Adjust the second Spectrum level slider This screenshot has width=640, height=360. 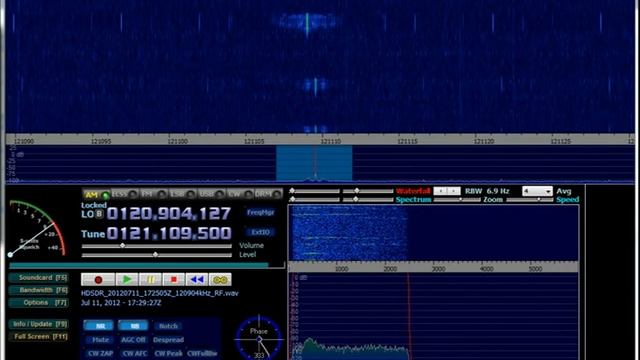[x=368, y=200]
